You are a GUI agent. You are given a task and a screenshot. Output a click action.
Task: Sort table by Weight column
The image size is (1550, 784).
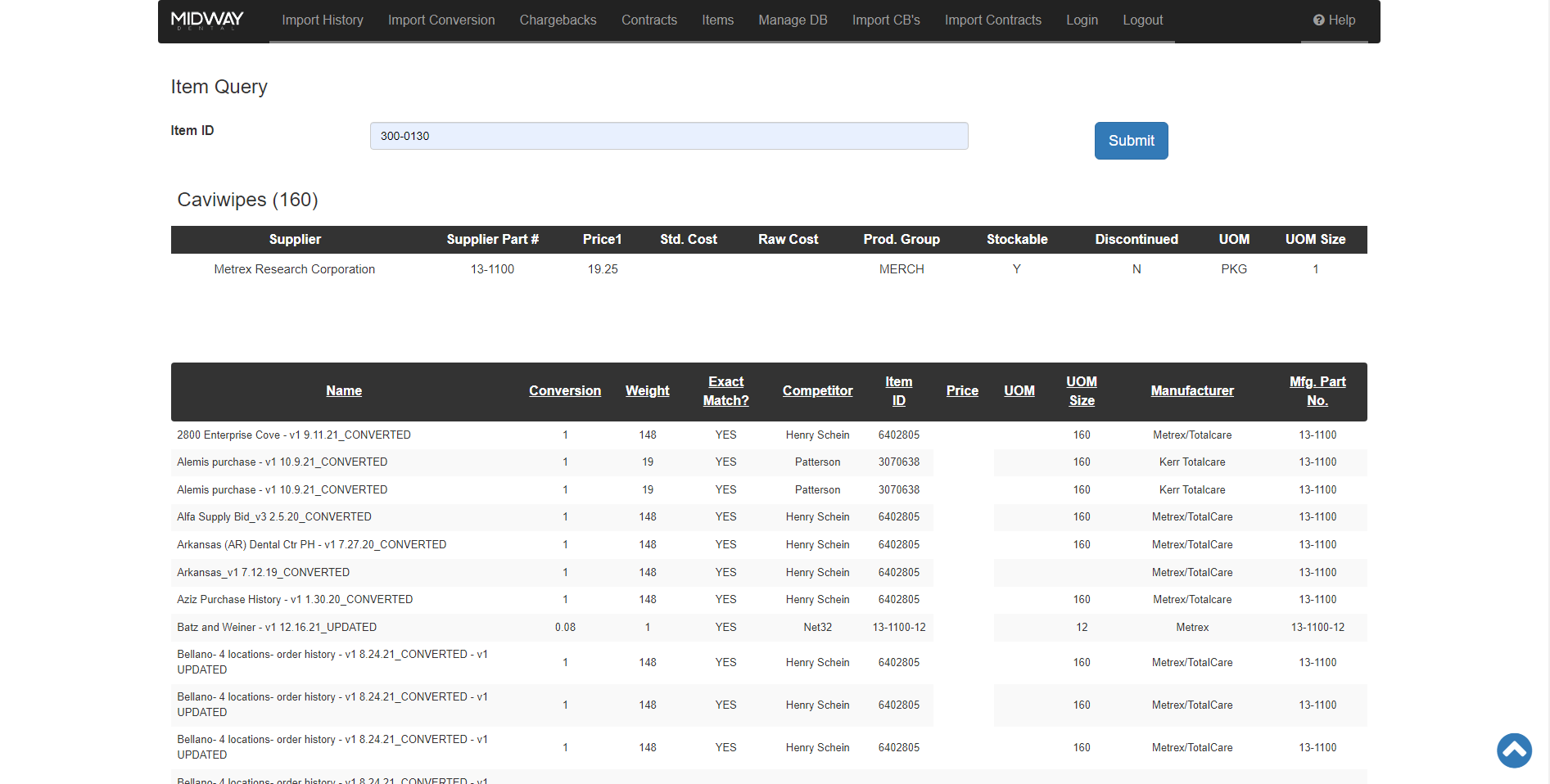[x=648, y=391]
